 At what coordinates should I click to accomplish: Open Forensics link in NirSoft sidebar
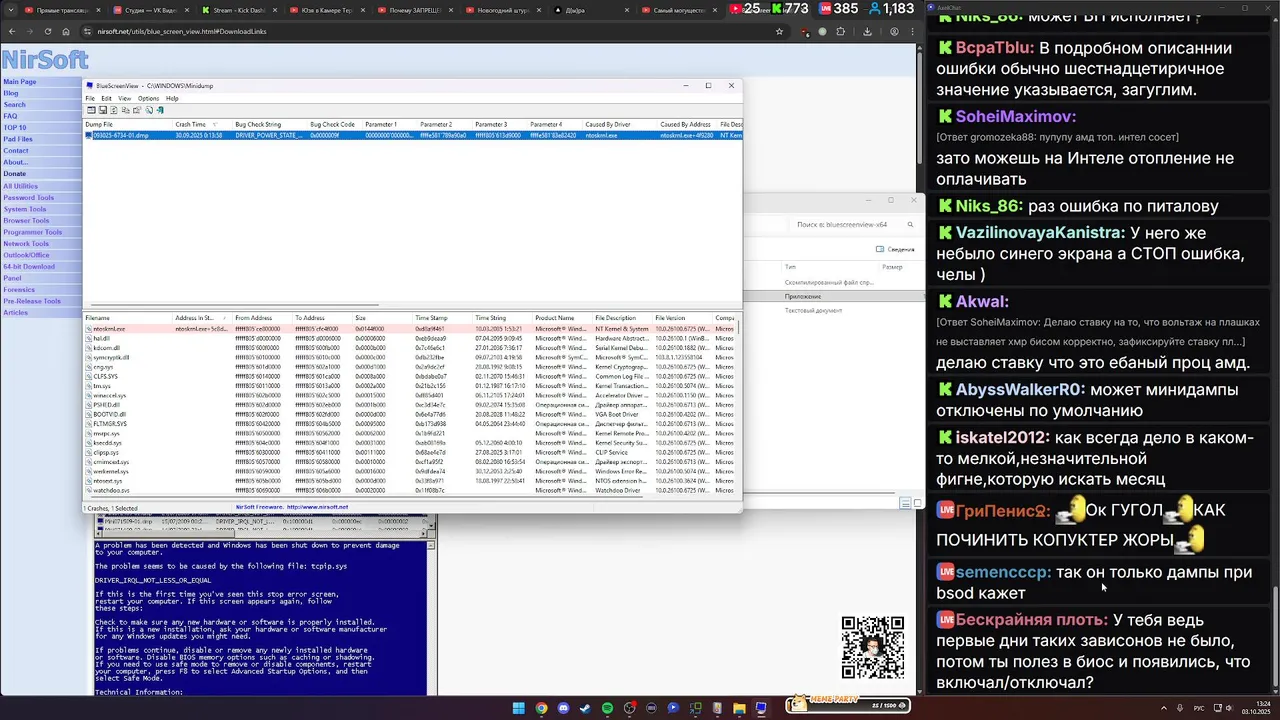coord(19,289)
